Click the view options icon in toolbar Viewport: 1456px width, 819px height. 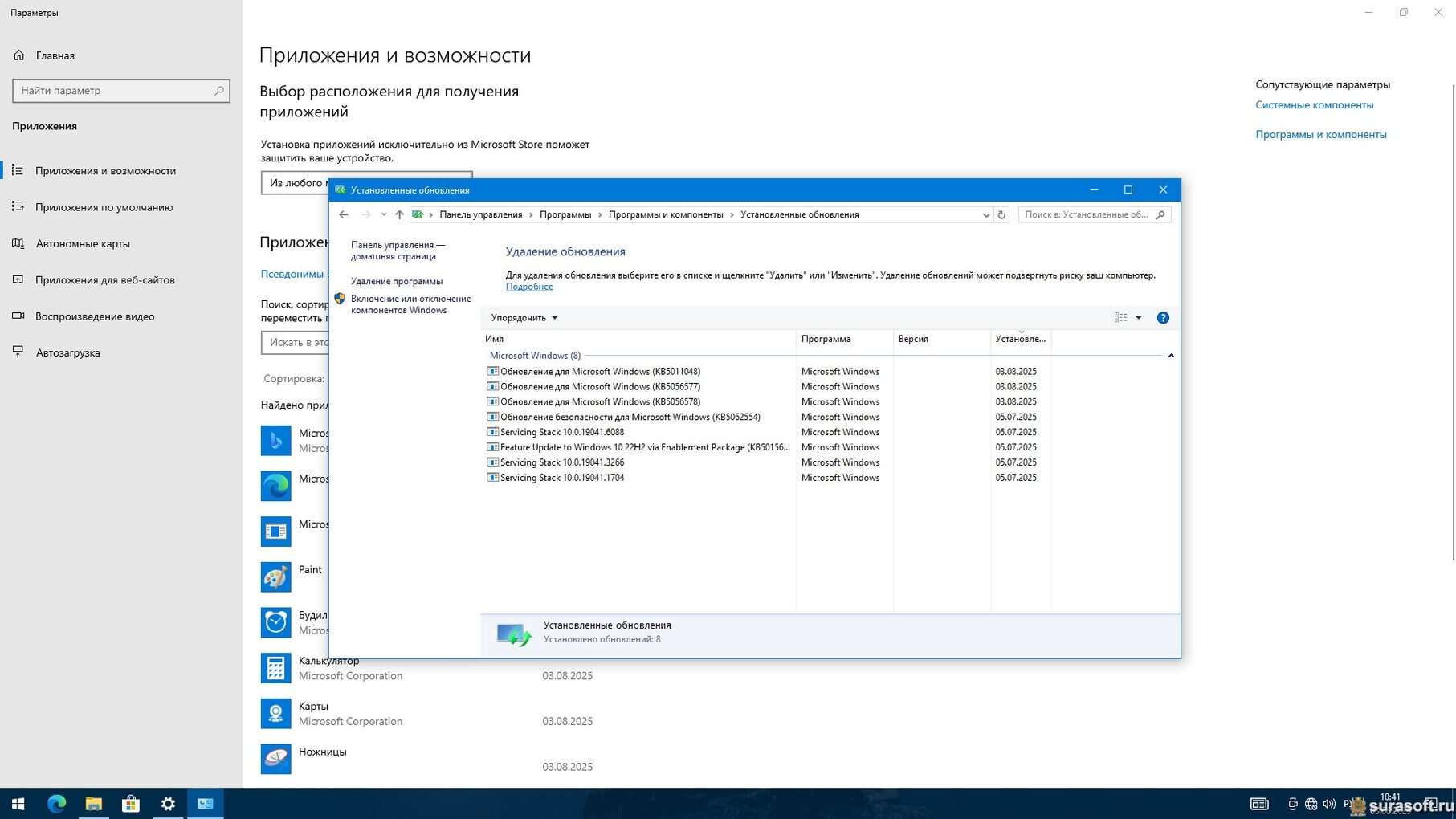point(1120,318)
